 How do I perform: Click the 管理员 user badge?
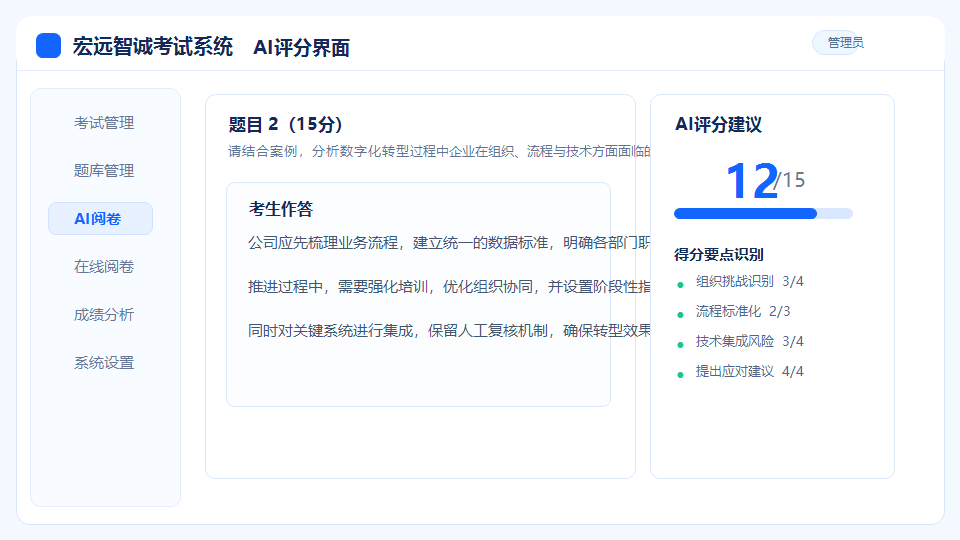(837, 43)
